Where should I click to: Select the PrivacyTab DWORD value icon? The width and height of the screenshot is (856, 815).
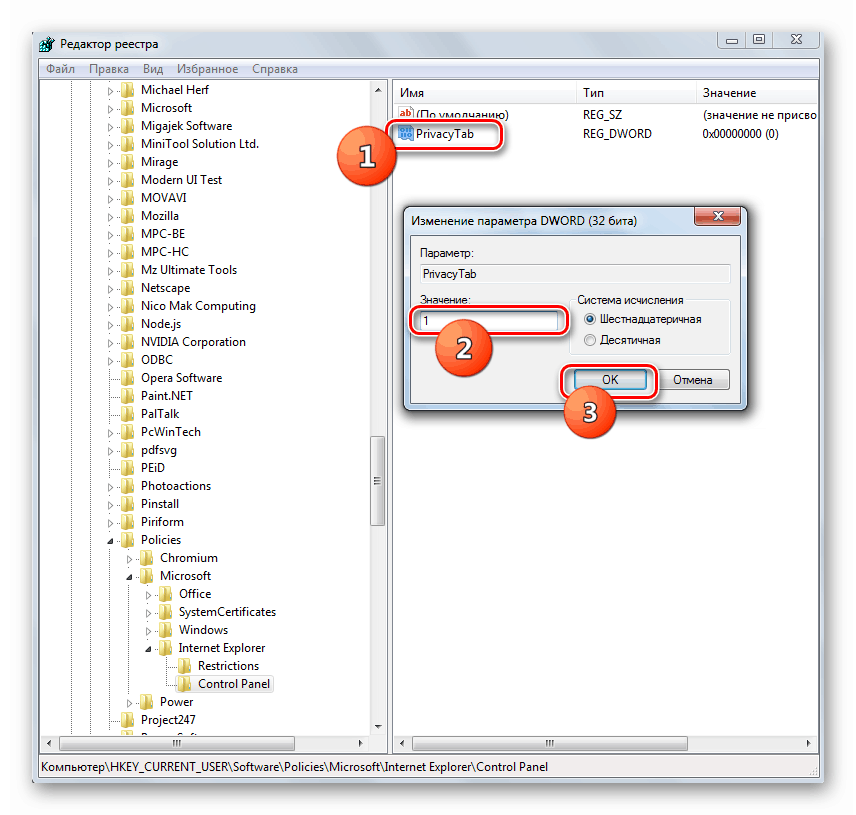[x=406, y=134]
